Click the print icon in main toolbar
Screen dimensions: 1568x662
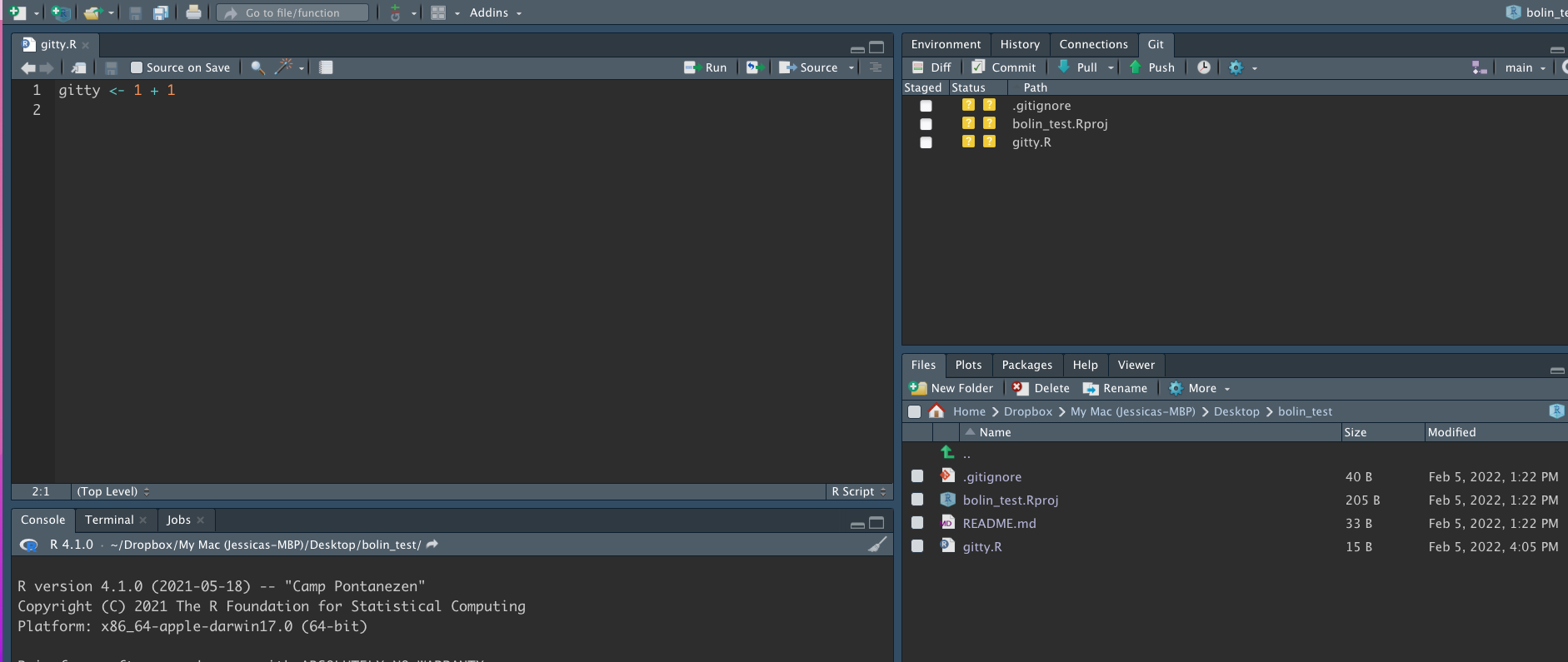[x=193, y=12]
